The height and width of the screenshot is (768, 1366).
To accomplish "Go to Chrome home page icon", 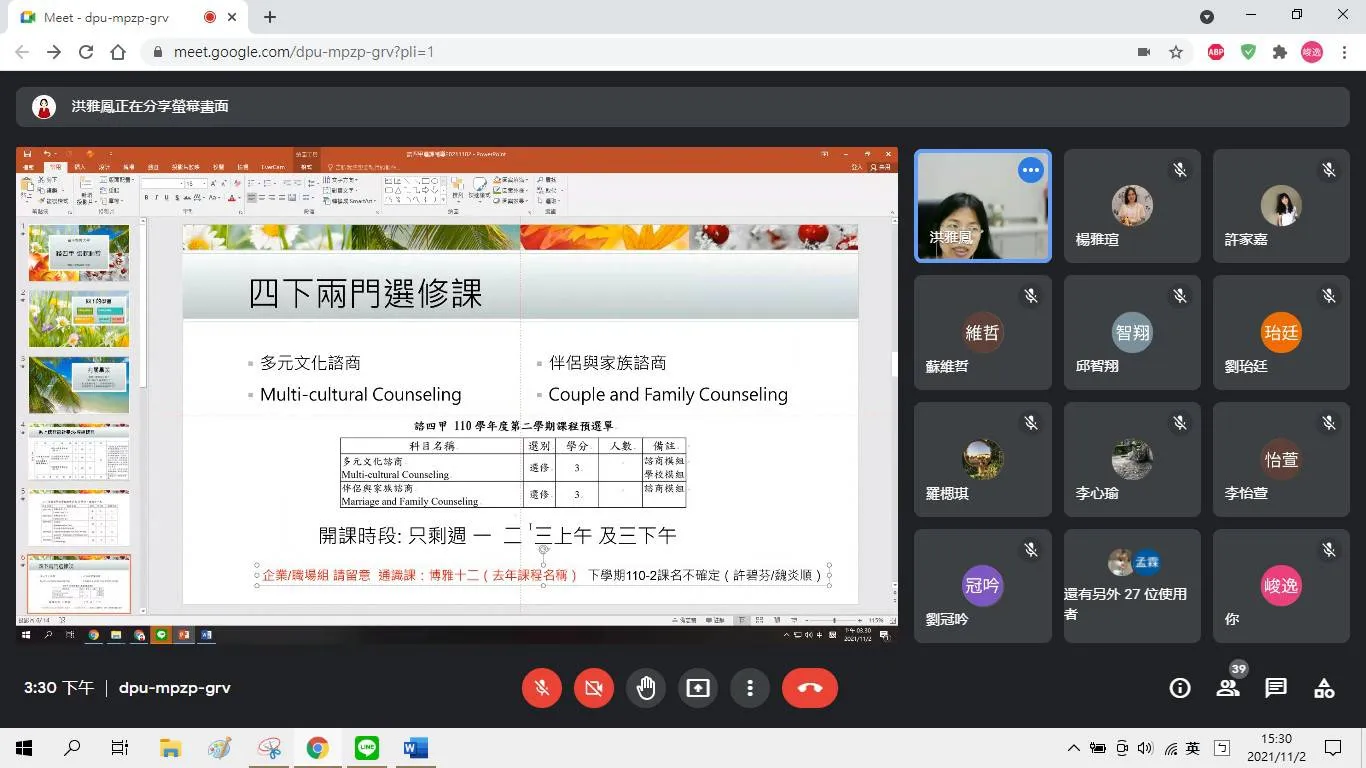I will pyautogui.click(x=118, y=52).
